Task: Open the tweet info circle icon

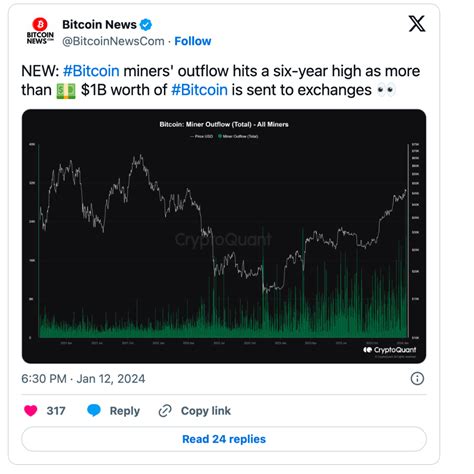Action: coord(417,379)
